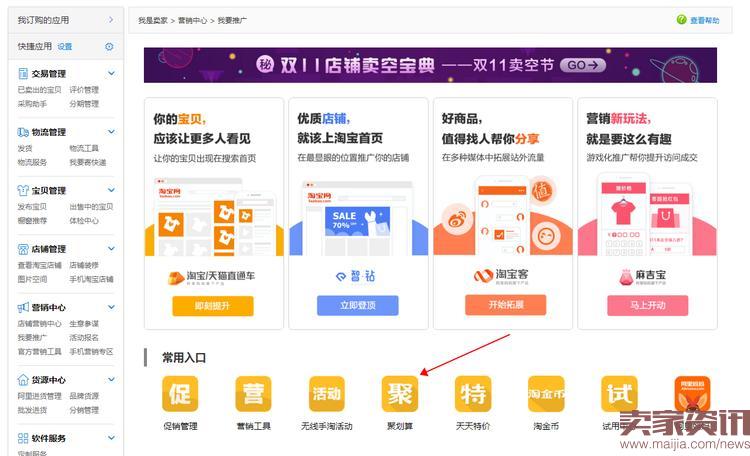Image resolution: width=750 pixels, height=456 pixels.
Task: Click the 设置 link next to 快捷应用
Action: (x=65, y=46)
